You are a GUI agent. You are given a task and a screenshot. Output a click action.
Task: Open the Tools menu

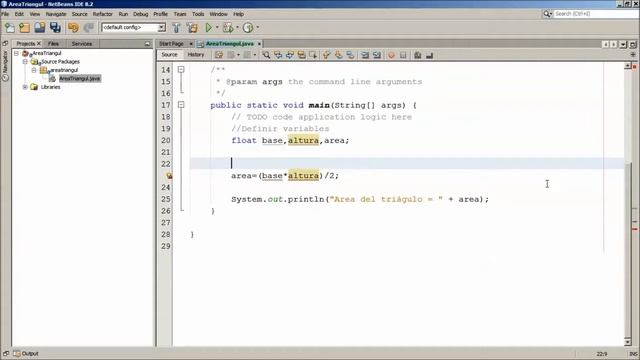[x=198, y=14]
